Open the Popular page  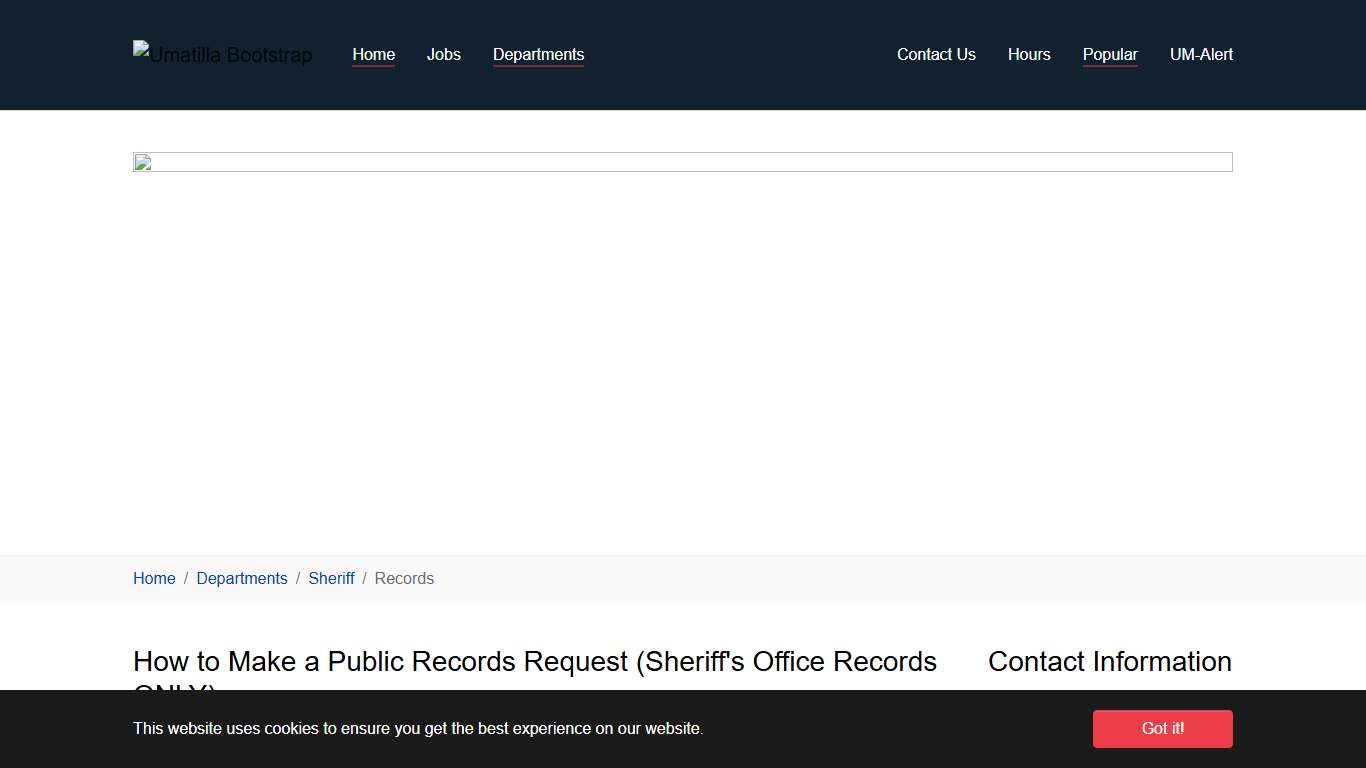tap(1110, 55)
